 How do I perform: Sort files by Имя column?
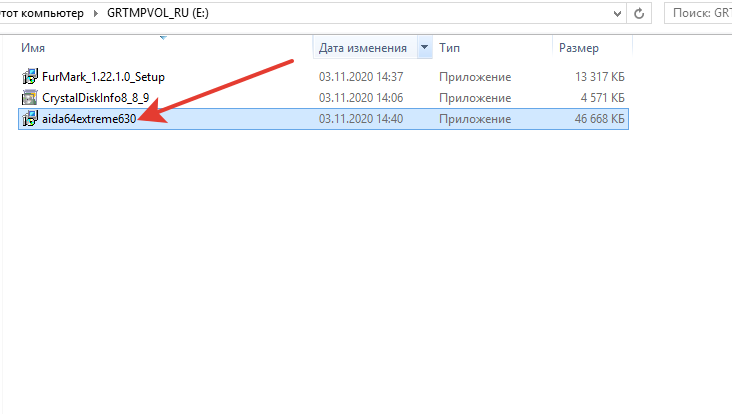[x=33, y=48]
